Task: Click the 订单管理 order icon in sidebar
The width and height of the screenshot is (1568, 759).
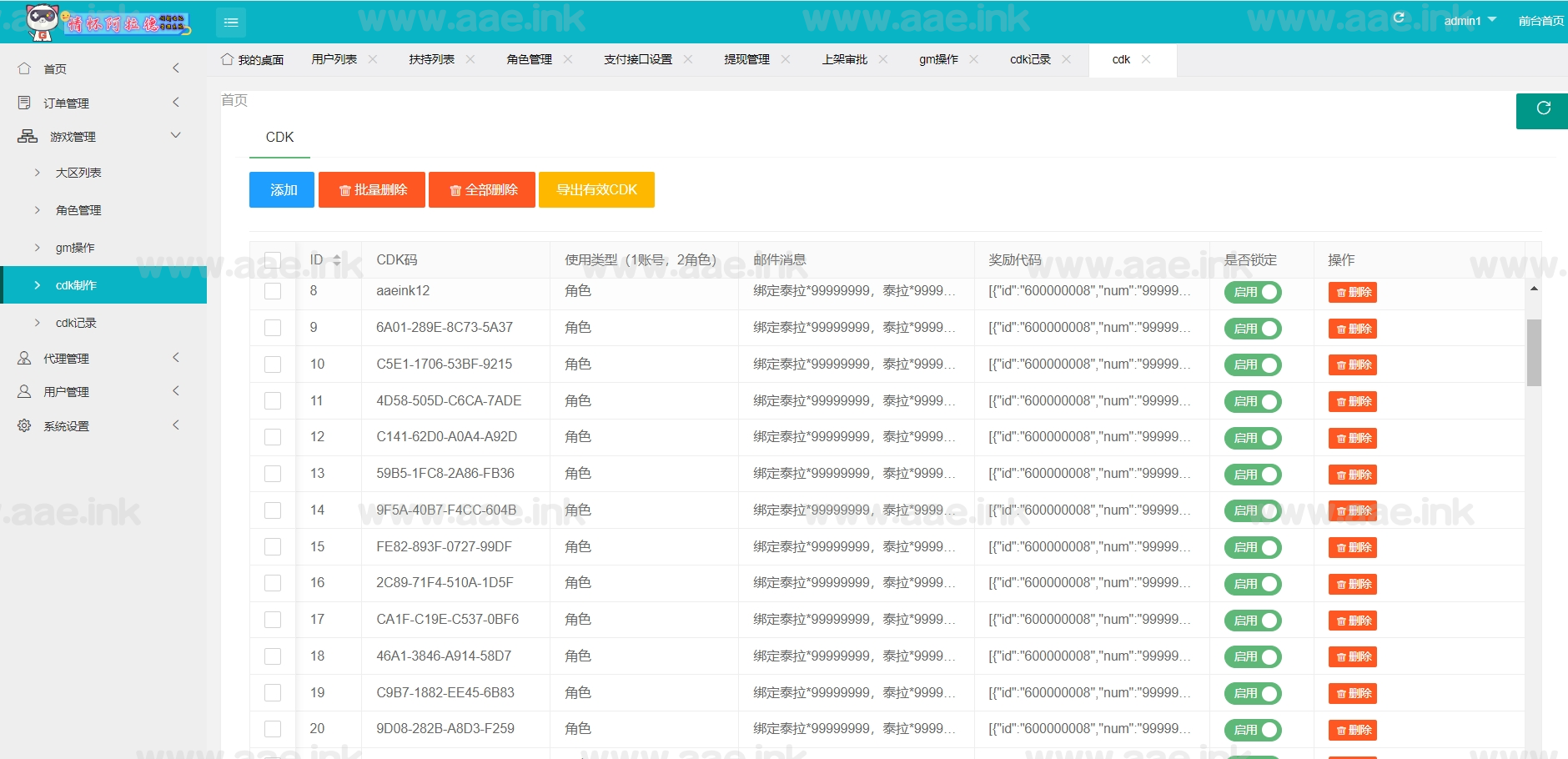Action: point(25,103)
